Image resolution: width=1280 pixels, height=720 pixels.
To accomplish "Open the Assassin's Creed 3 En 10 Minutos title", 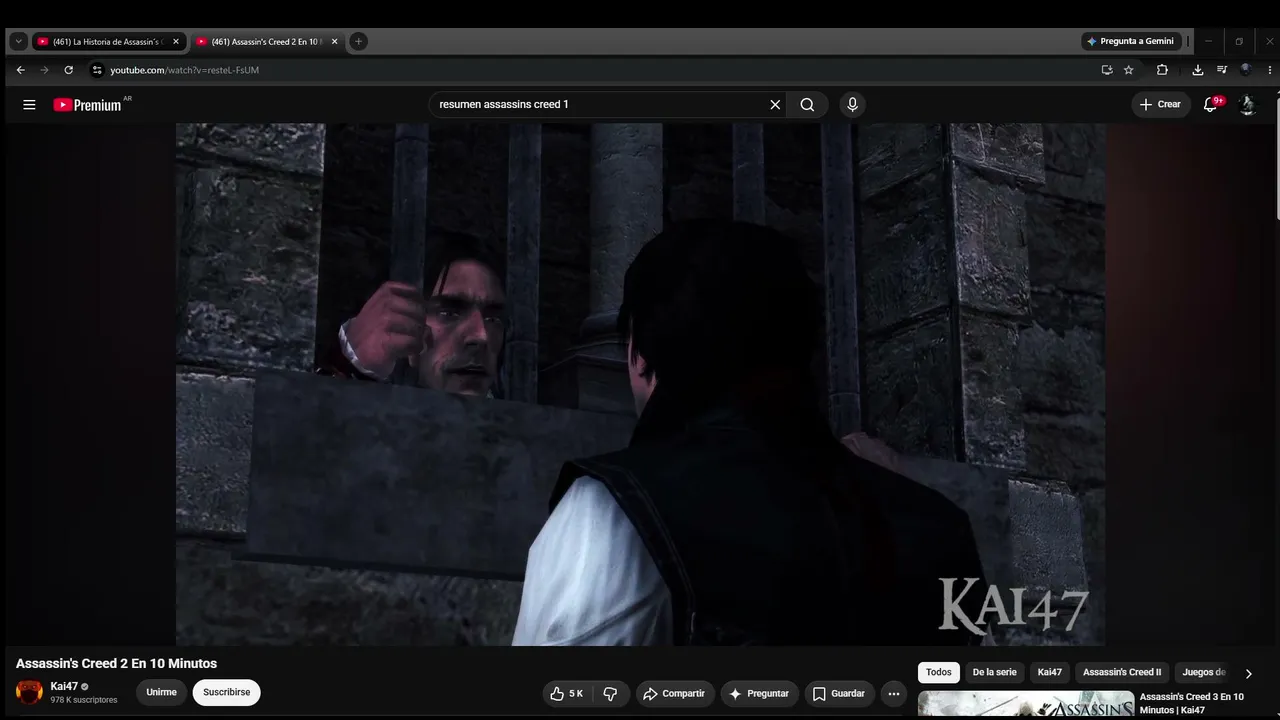I will click(1192, 703).
